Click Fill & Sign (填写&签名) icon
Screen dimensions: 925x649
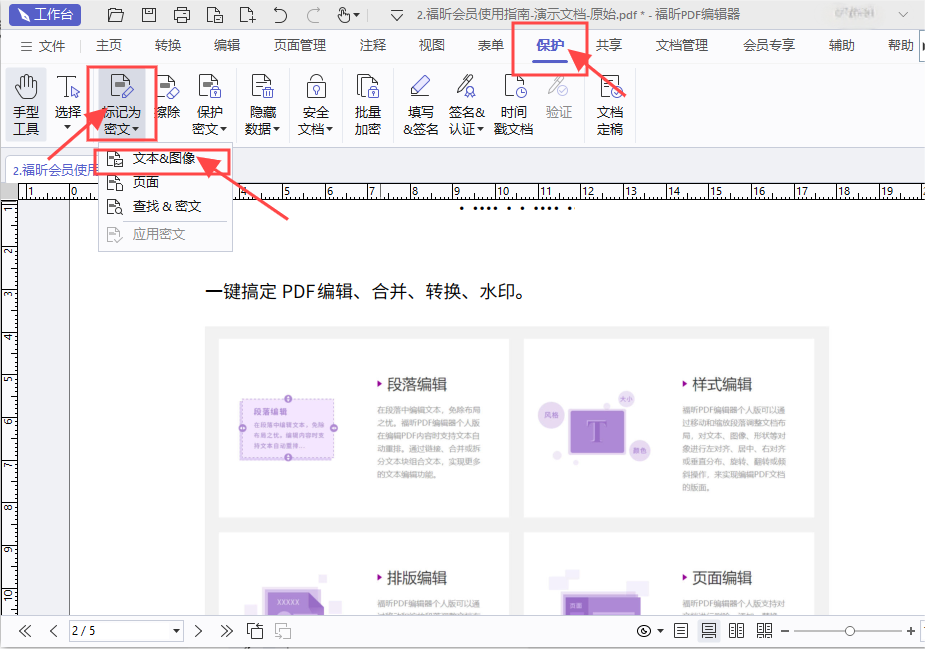(421, 104)
